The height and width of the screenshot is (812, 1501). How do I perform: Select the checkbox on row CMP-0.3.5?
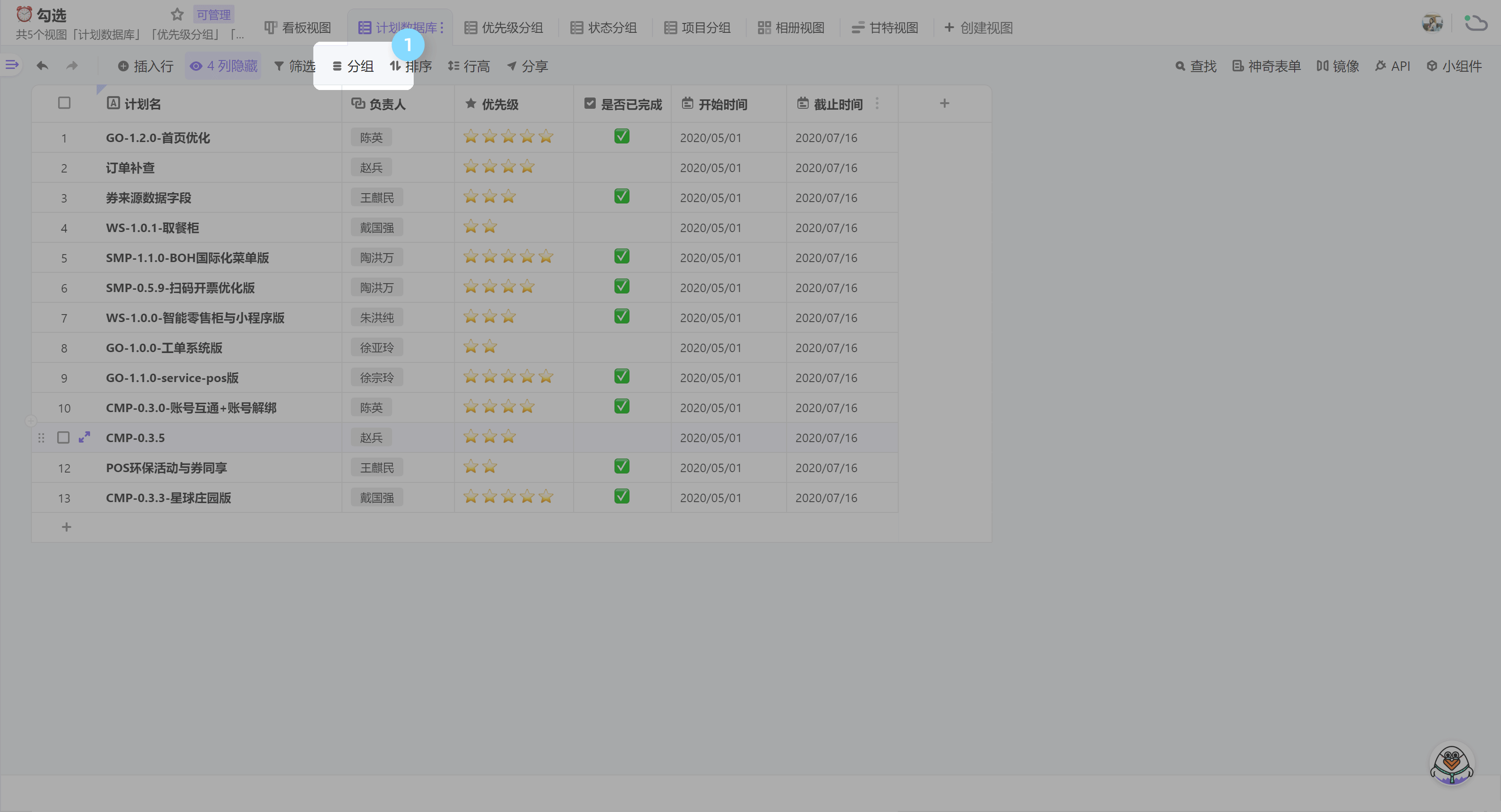tap(63, 437)
